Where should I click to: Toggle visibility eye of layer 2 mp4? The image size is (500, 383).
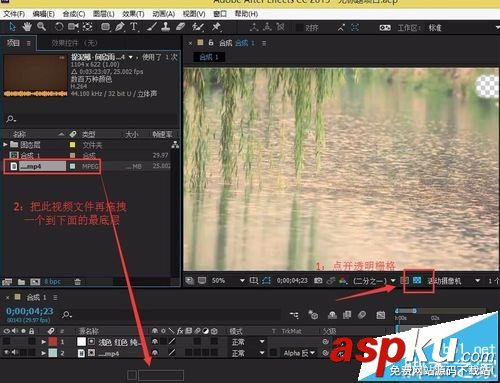6,352
